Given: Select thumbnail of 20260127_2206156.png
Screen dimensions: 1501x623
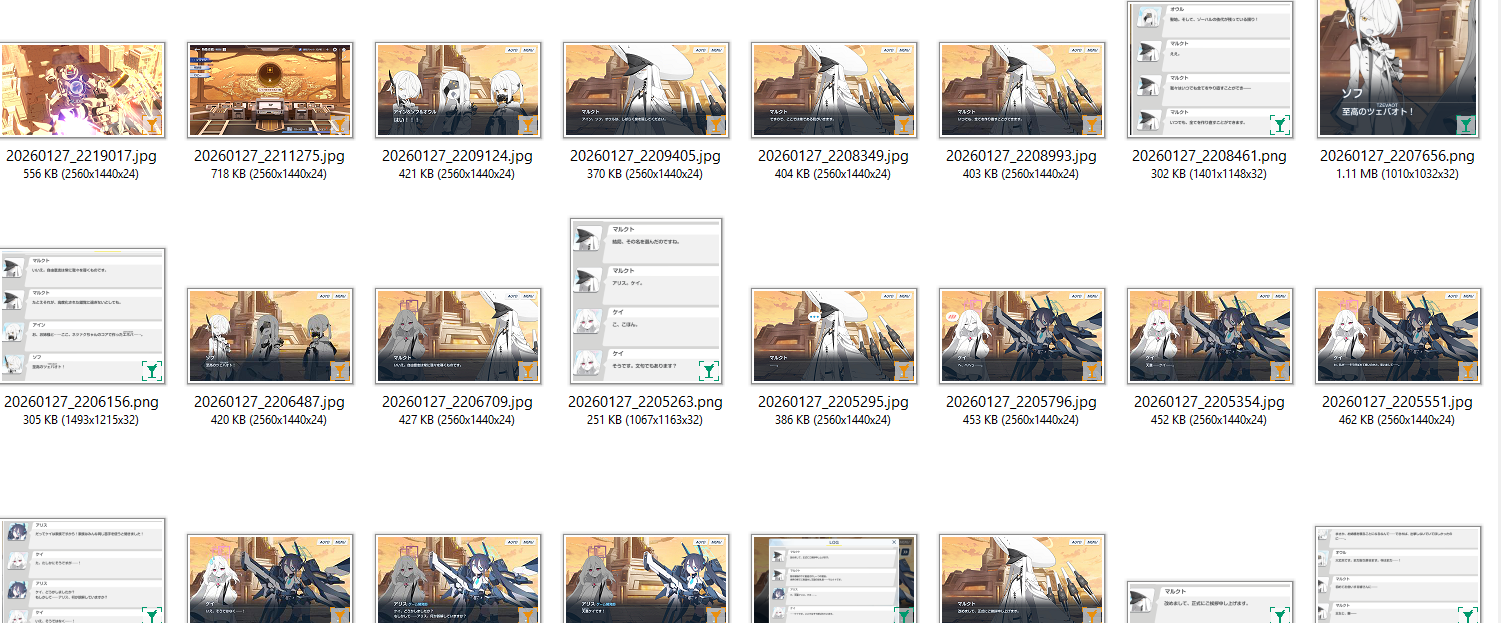Looking at the screenshot, I should [x=82, y=316].
